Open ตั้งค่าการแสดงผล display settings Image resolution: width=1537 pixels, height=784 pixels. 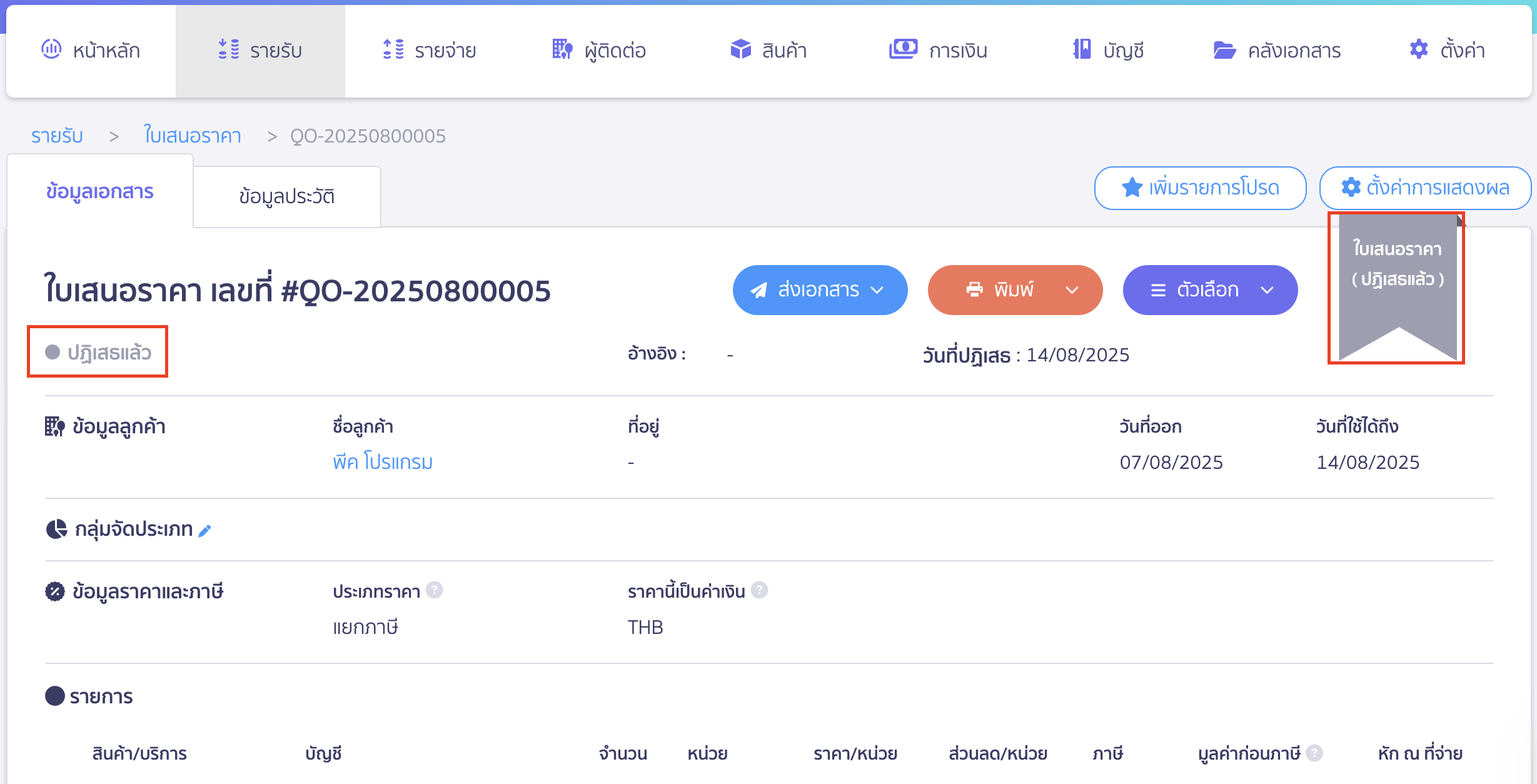(1425, 188)
